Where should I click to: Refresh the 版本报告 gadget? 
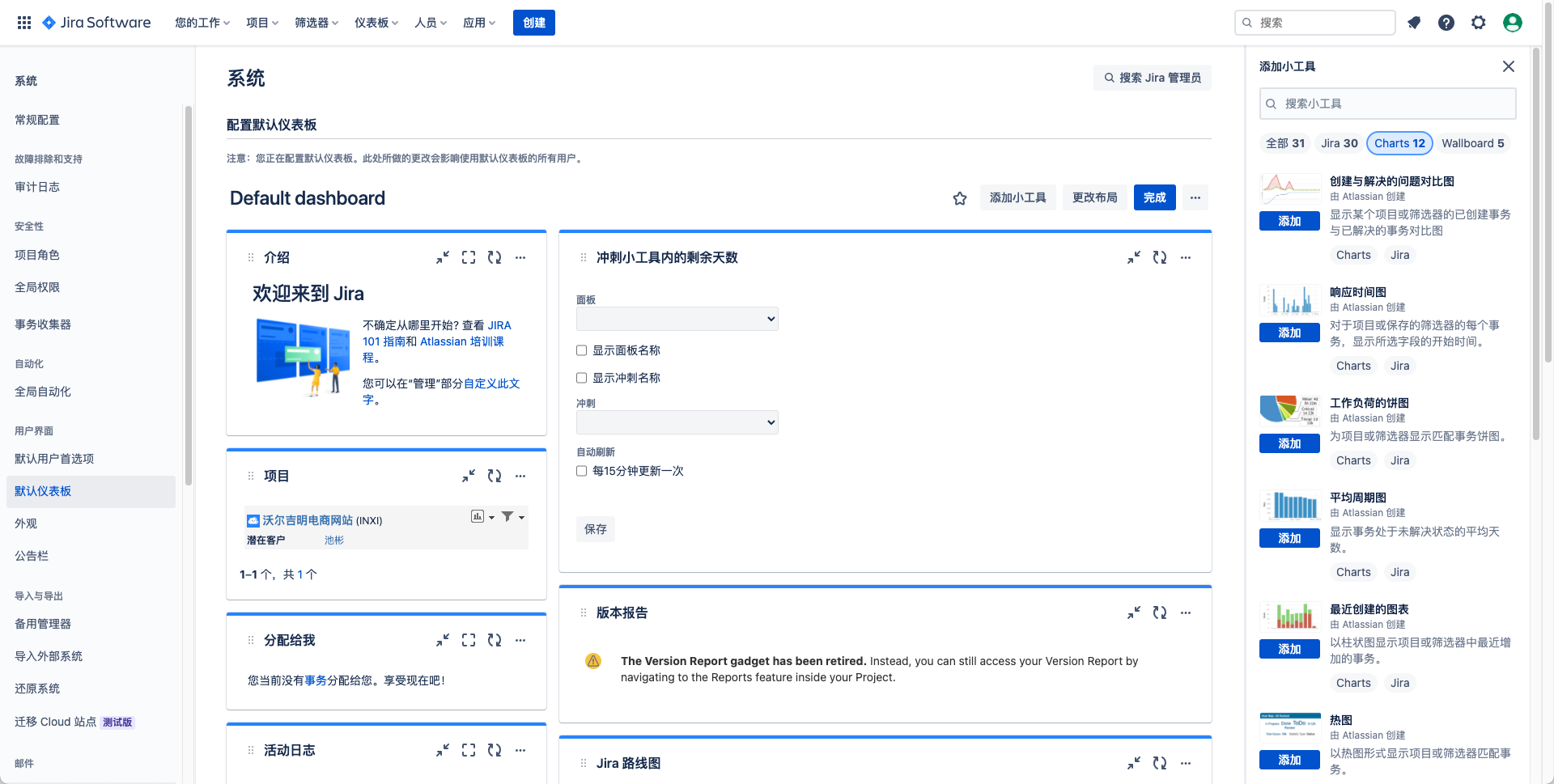pos(1160,612)
